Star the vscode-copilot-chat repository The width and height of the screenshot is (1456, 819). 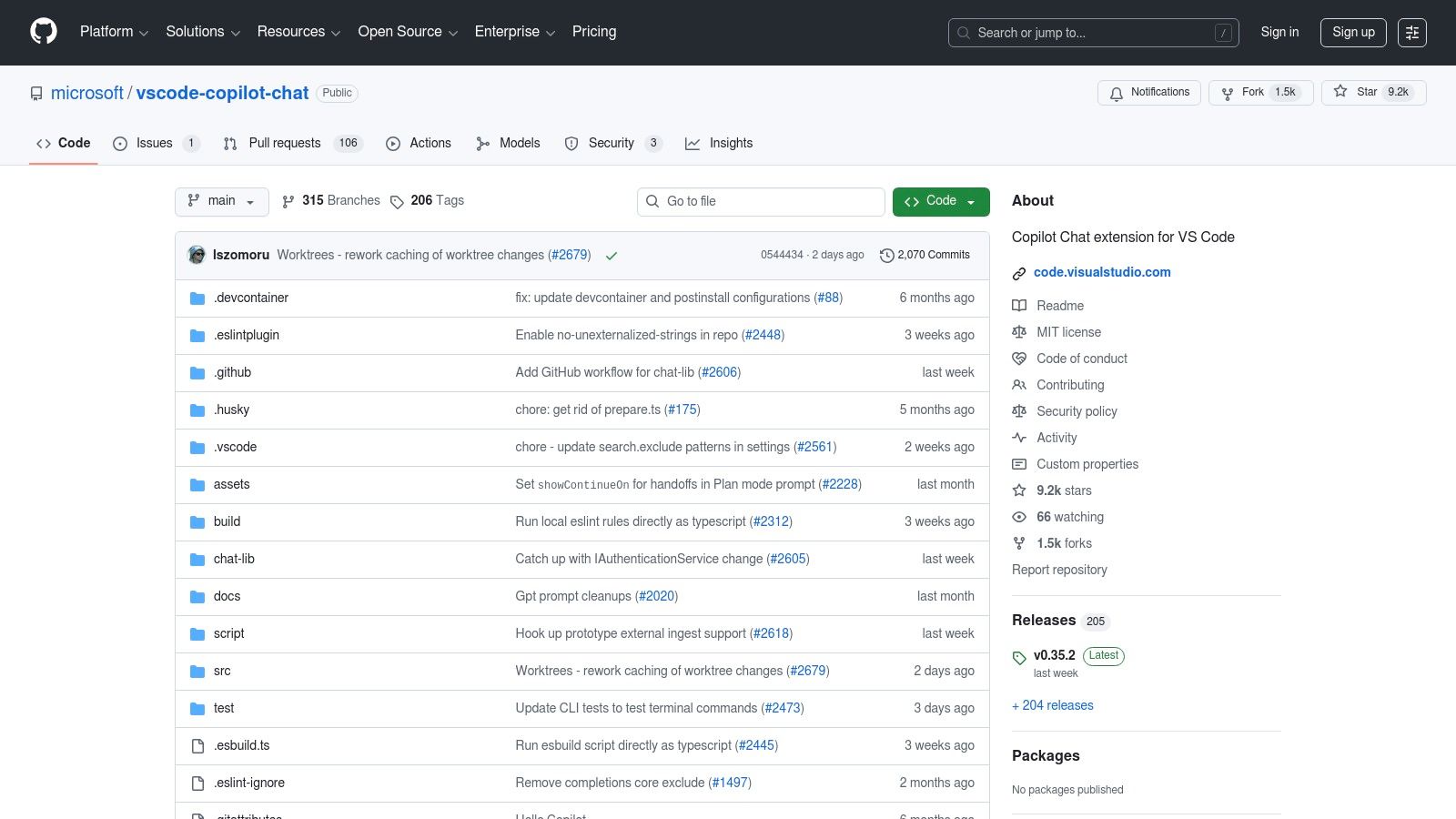[x=1366, y=92]
